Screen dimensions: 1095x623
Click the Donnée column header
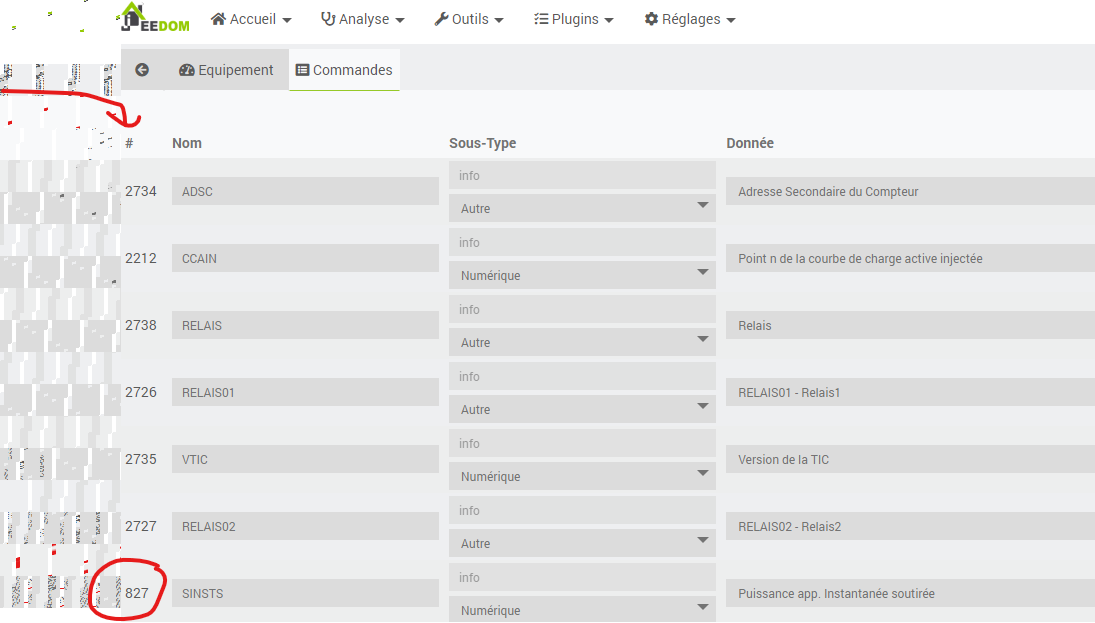click(750, 143)
